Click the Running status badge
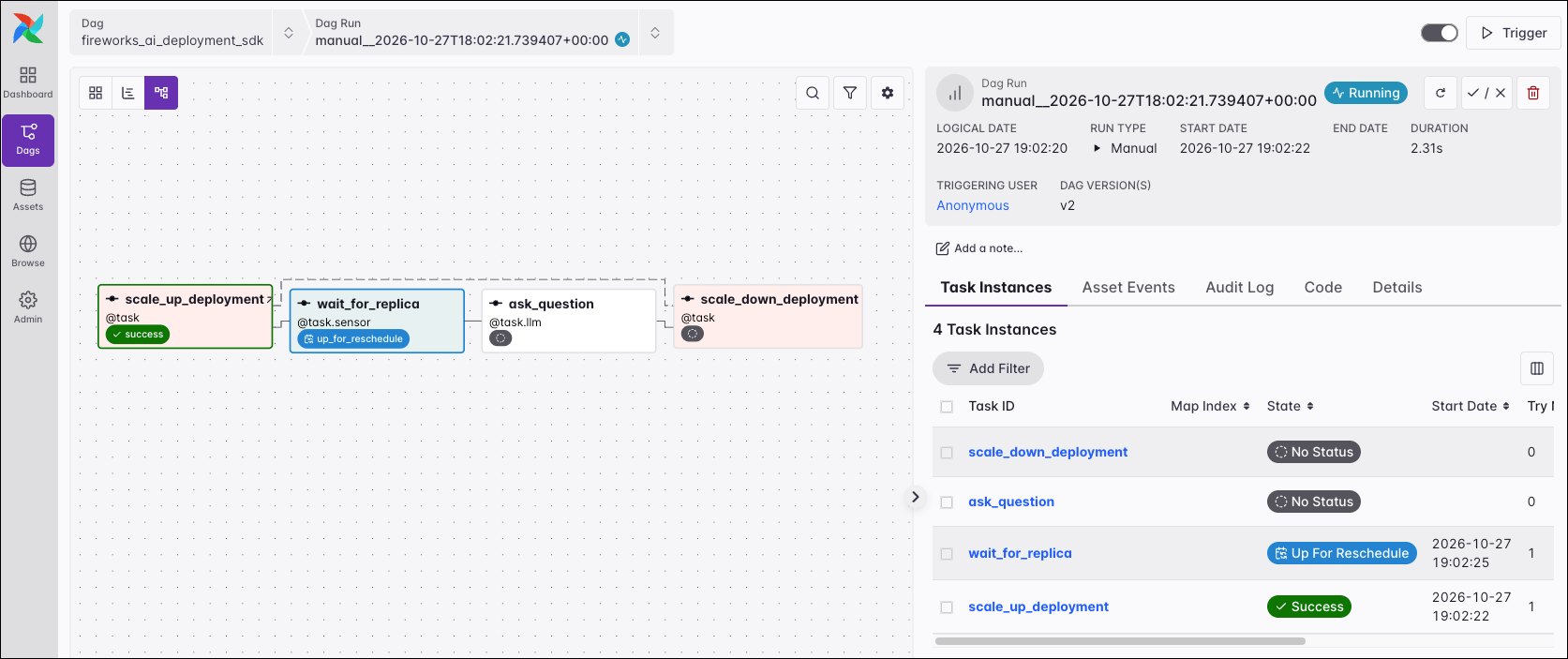Viewport: 1568px width, 659px height. point(1366,93)
